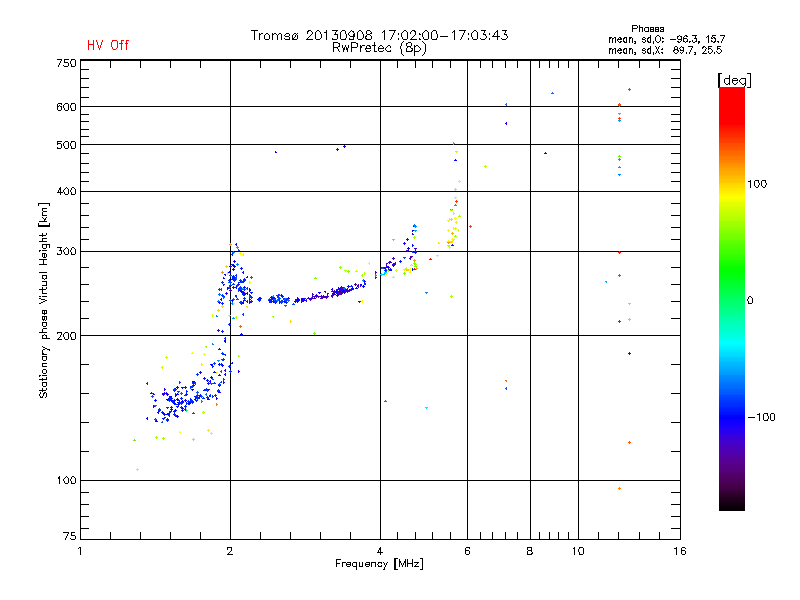Select the 'mean, sd,X: 89.7, 25.5' line
Screen dimensions: 800x600
pos(665,50)
